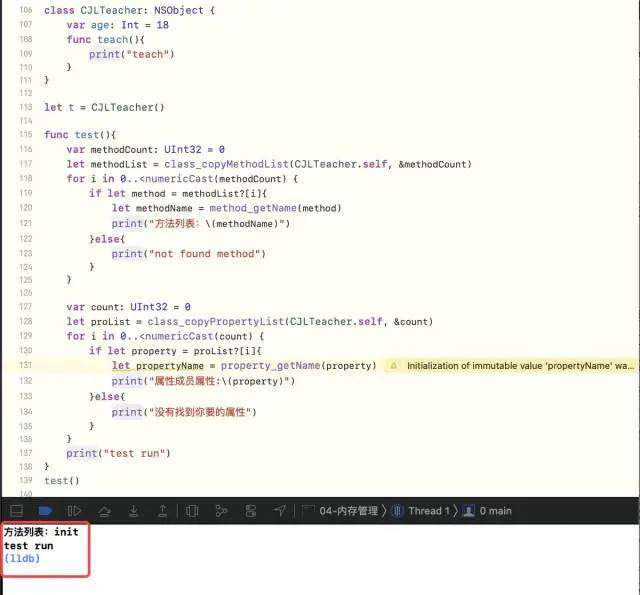Open Environment Overrides icon
This screenshot has width=640, height=595.
251,511
